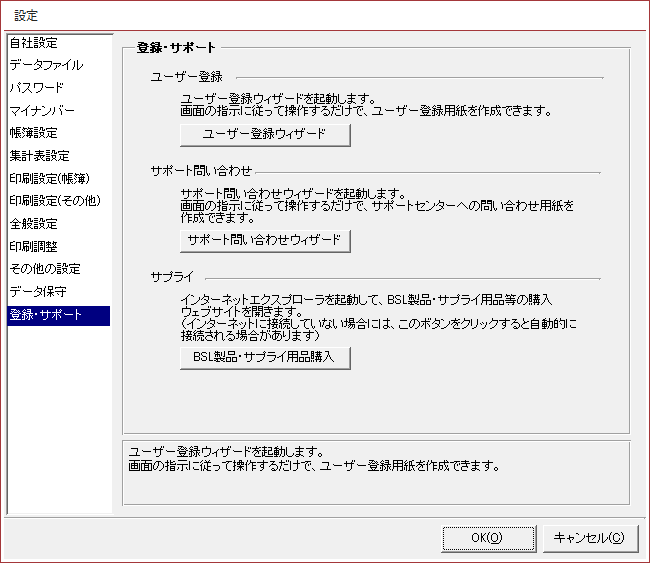Screen dimensions: 650x563
Task: Click the 設定 dialog title
Action: (x=26, y=16)
